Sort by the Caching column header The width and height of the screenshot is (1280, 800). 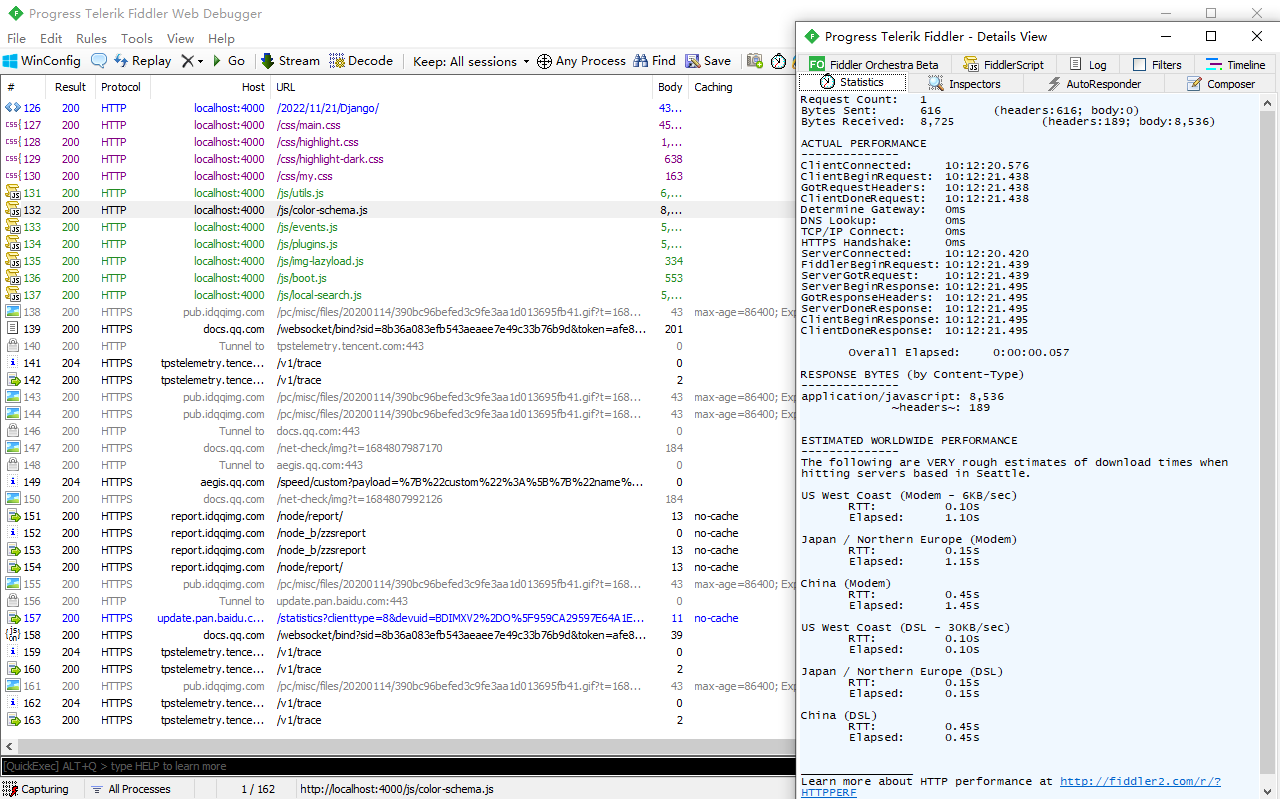tap(742, 87)
